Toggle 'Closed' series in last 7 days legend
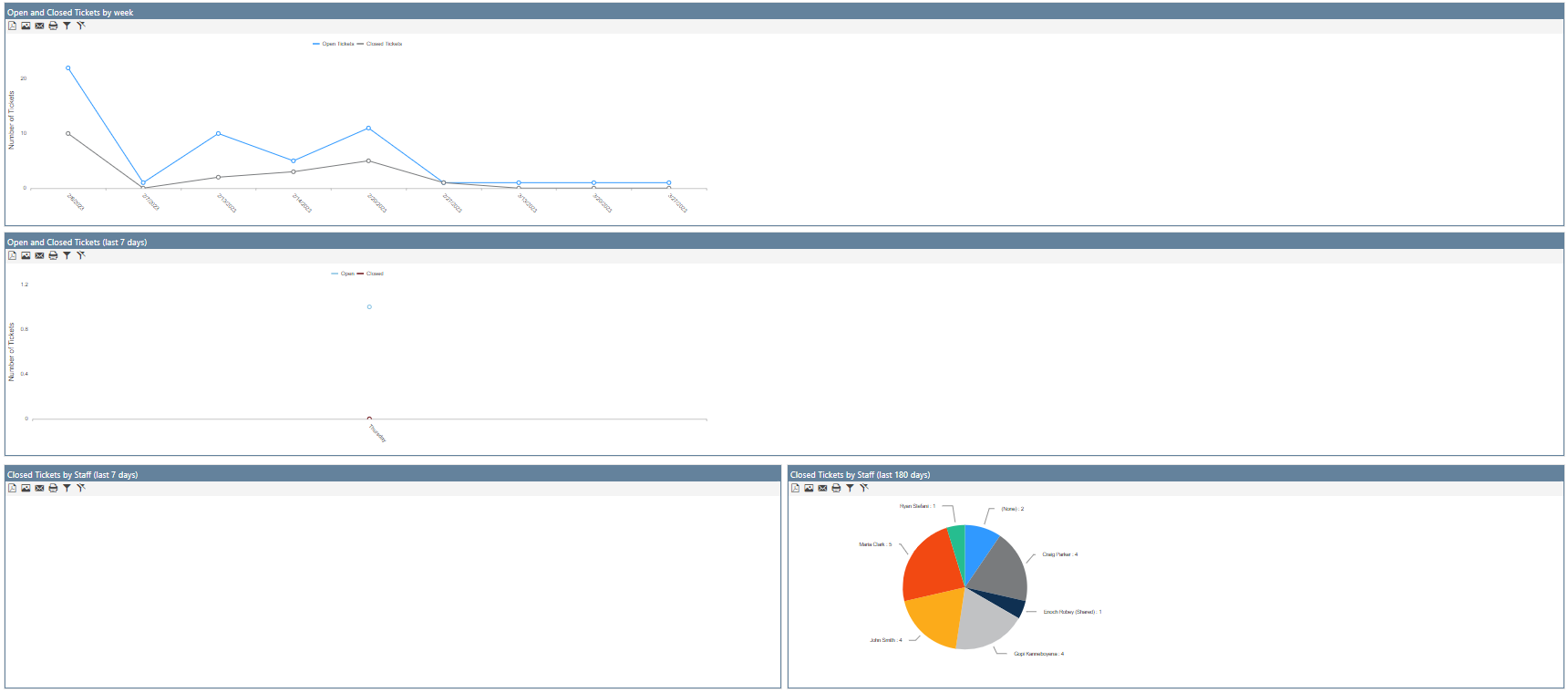The image size is (1568, 693). click(370, 274)
